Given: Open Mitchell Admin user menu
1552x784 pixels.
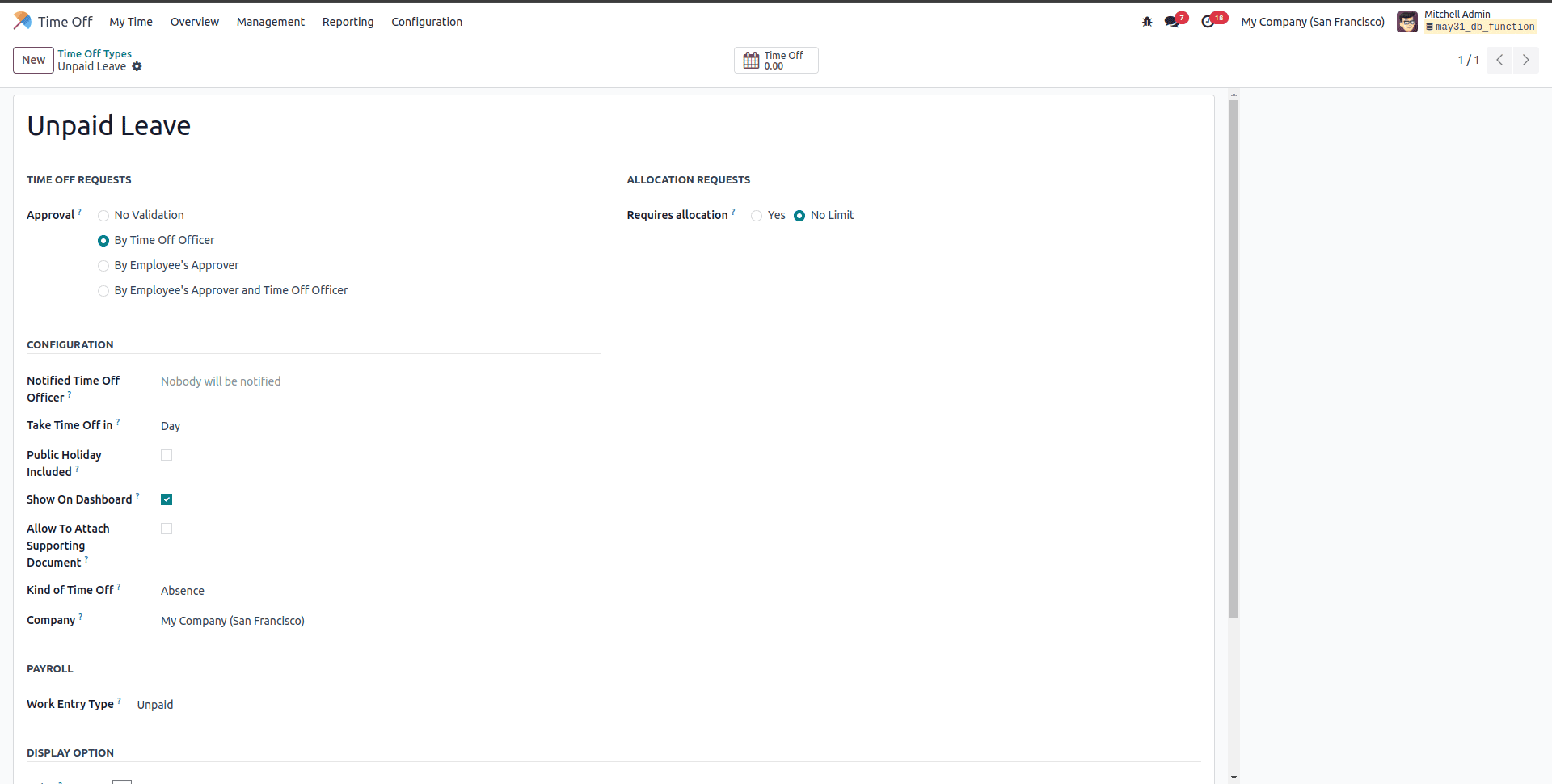Looking at the screenshot, I should 1468,21.
